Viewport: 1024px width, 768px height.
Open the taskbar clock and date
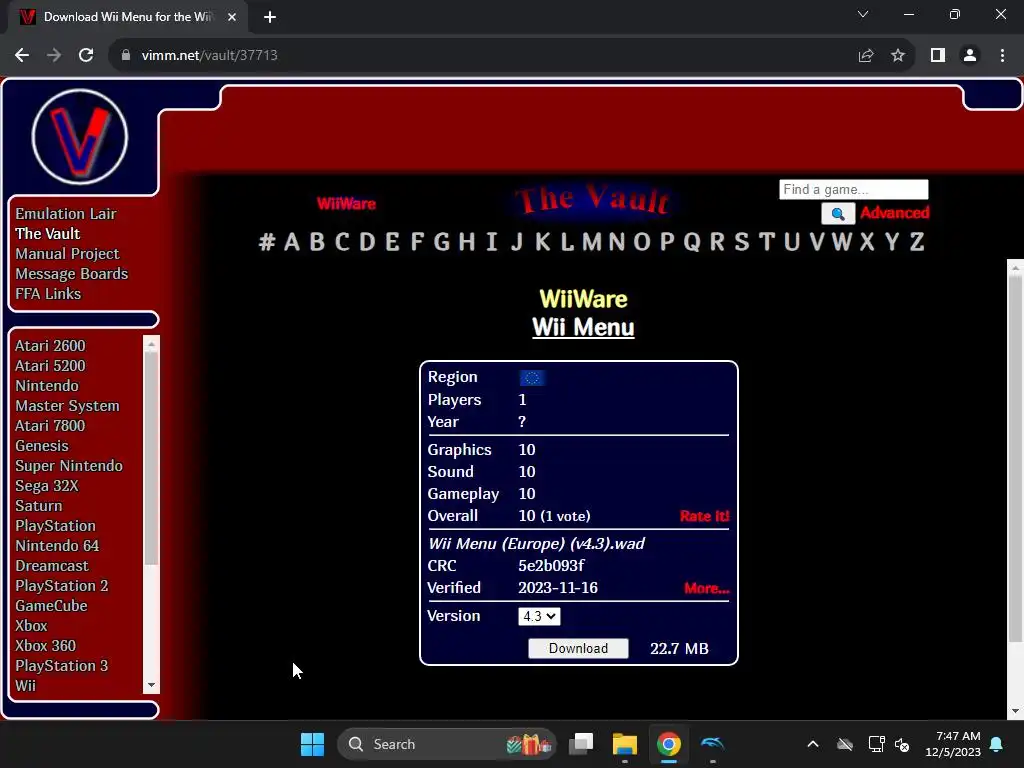point(953,744)
